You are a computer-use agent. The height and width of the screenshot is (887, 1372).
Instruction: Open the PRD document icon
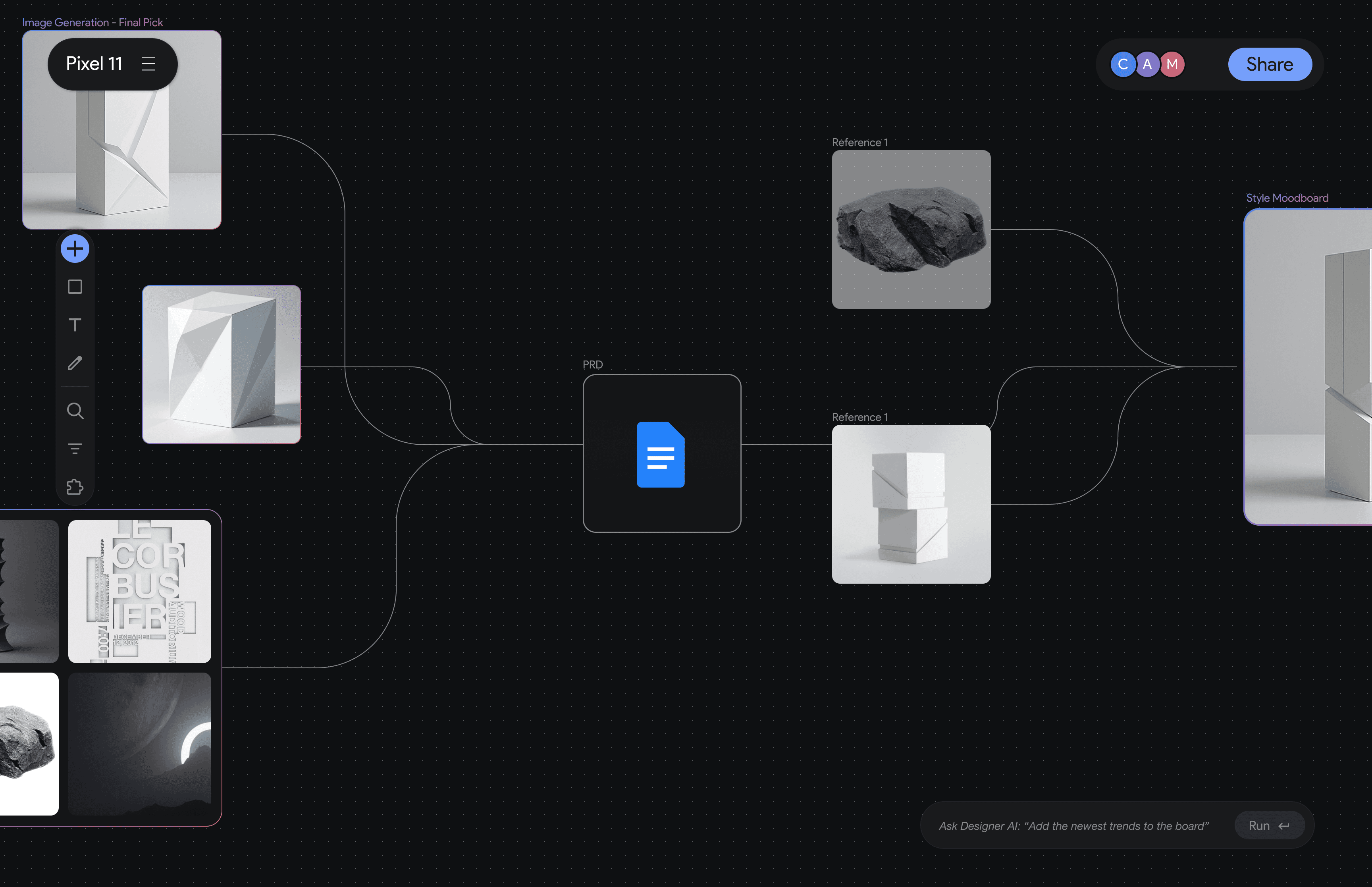click(661, 455)
